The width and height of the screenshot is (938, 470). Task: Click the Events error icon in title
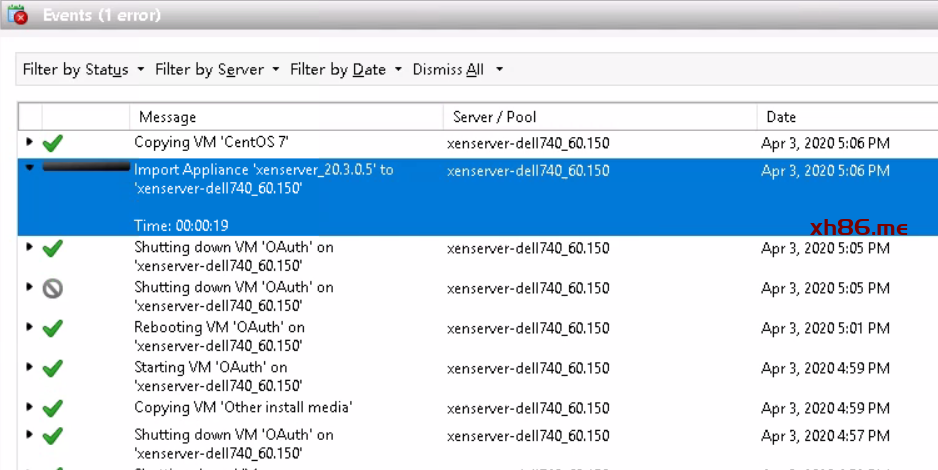(17, 16)
